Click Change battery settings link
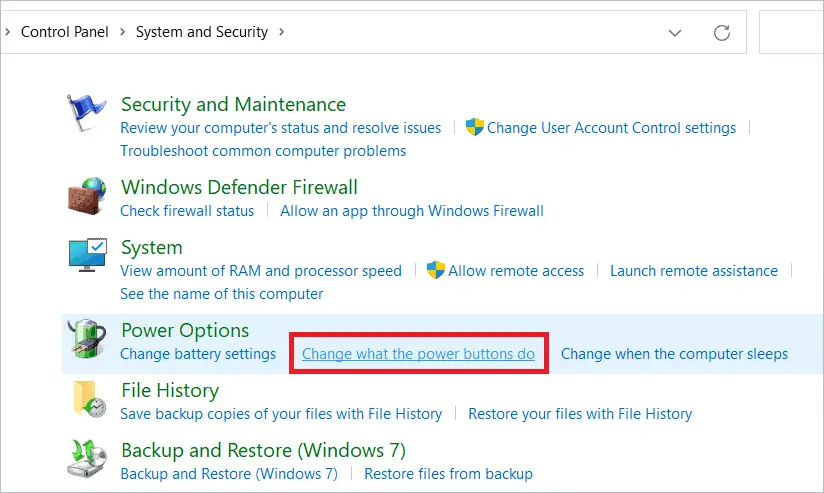This screenshot has width=824, height=493. tap(198, 354)
